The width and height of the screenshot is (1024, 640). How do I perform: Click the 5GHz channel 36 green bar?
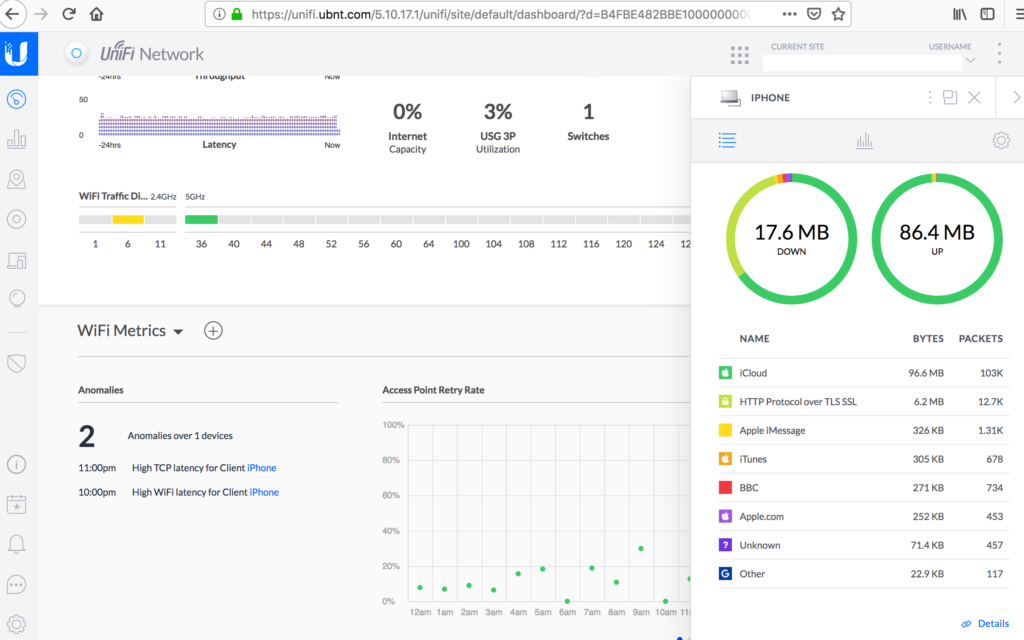pyautogui.click(x=201, y=219)
